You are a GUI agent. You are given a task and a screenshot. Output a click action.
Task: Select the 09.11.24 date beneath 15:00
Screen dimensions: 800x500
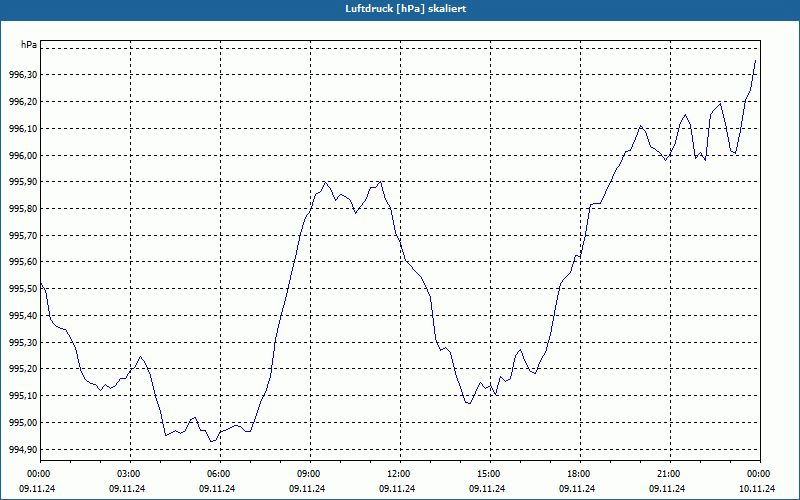(487, 489)
